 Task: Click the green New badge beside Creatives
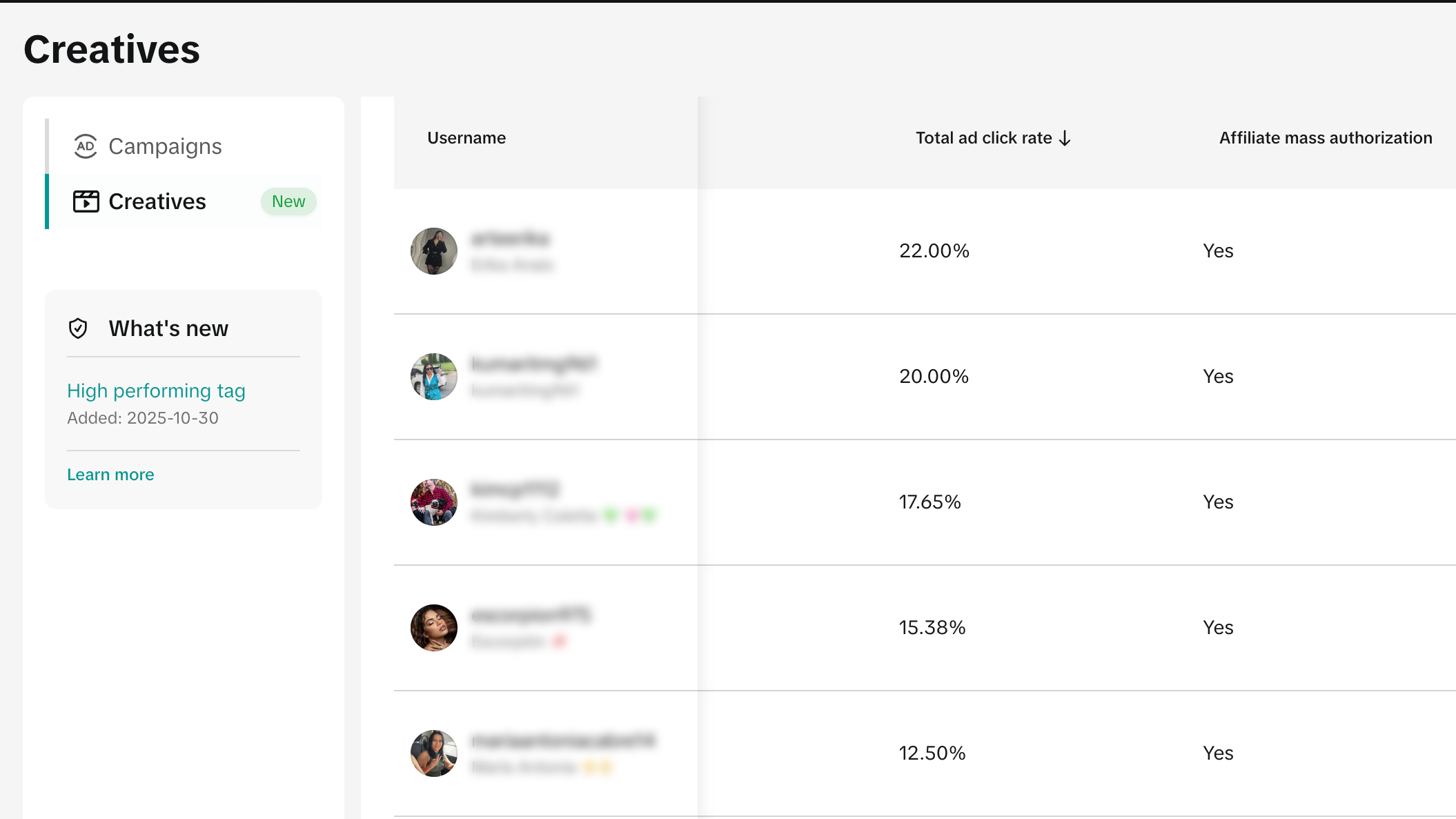click(288, 201)
